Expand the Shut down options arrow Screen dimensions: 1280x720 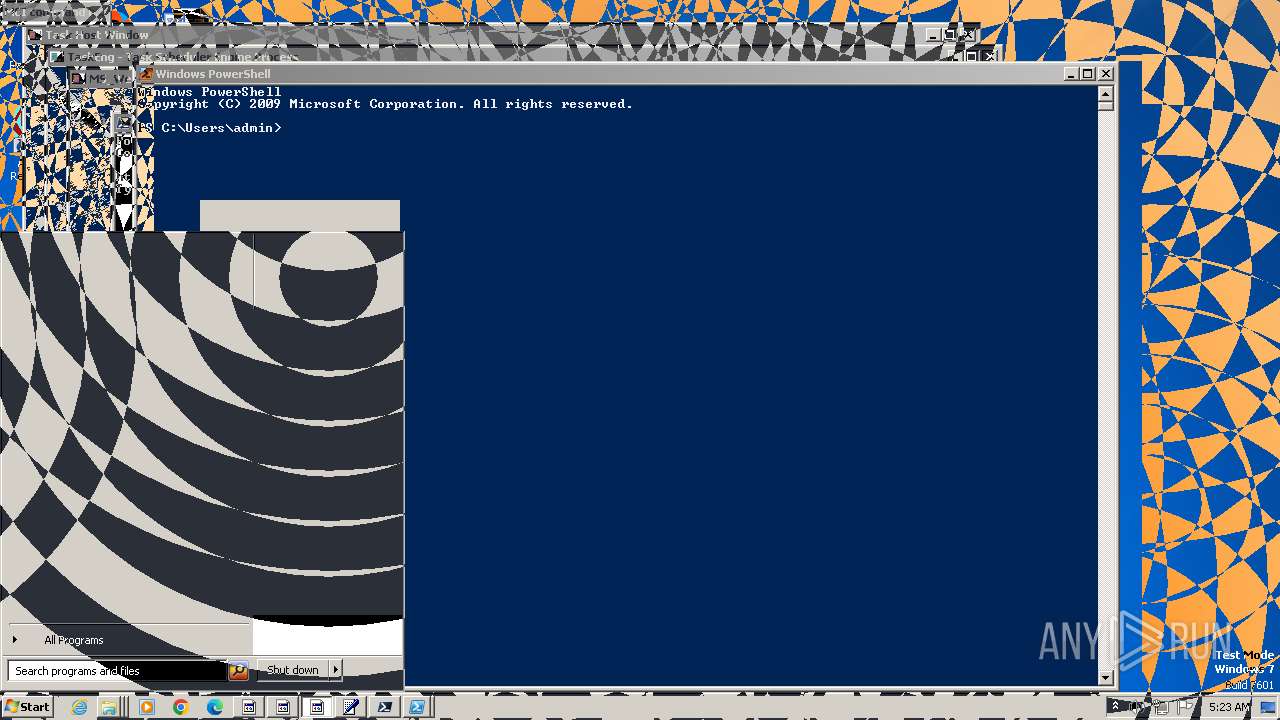(x=336, y=670)
